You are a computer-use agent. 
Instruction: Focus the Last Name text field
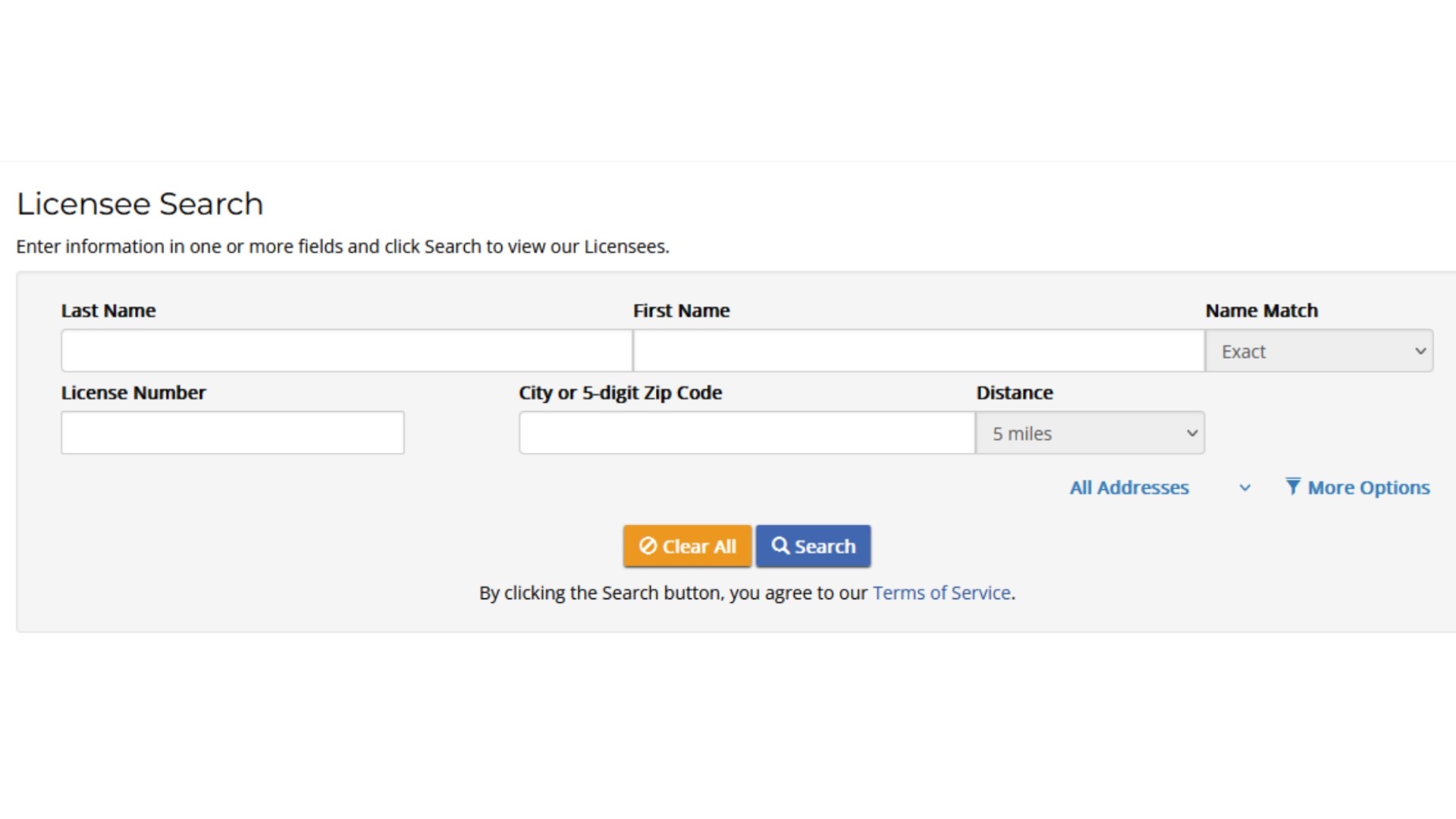point(347,350)
